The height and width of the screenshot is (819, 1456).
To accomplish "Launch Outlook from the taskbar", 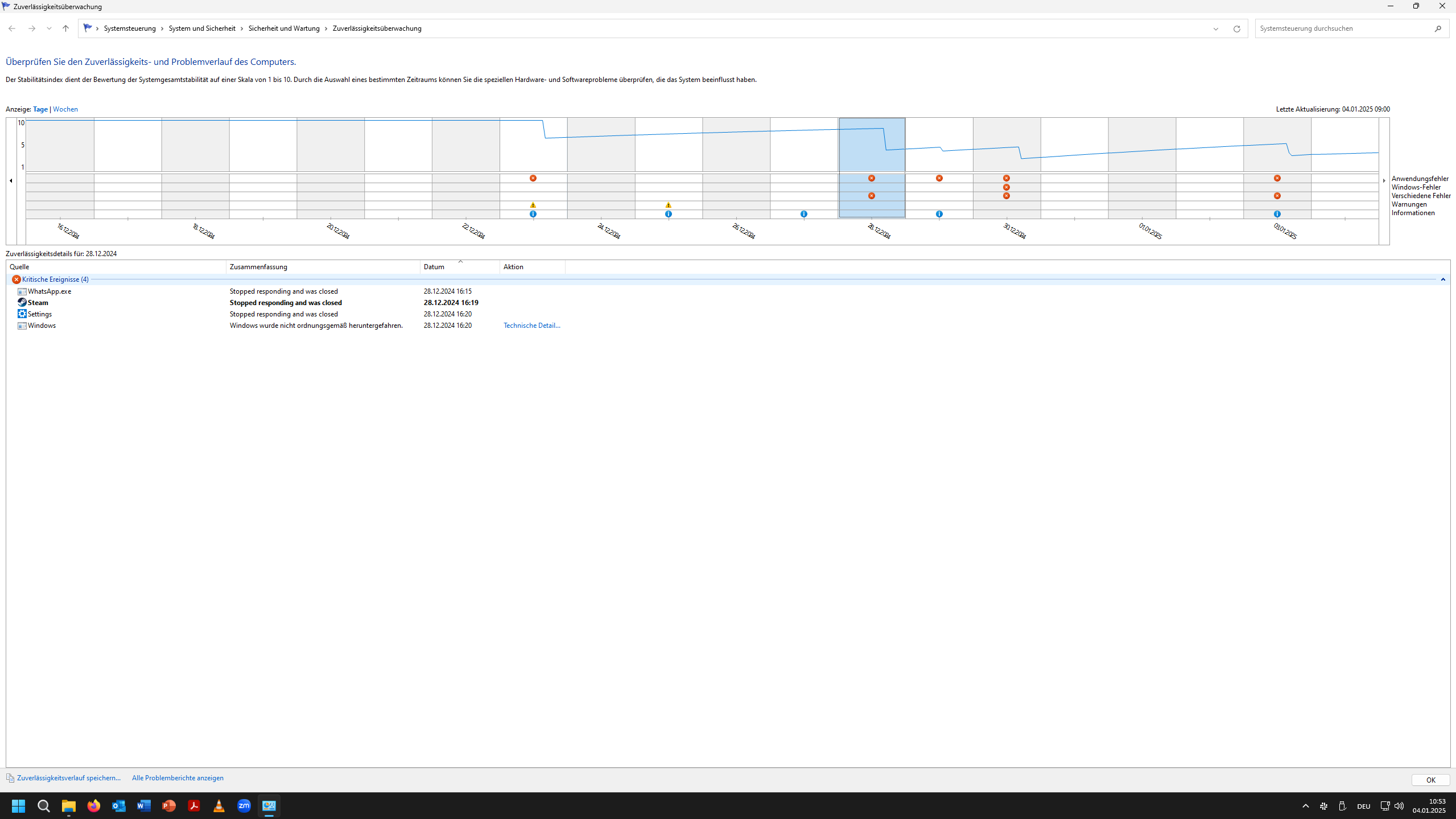I will point(118,806).
